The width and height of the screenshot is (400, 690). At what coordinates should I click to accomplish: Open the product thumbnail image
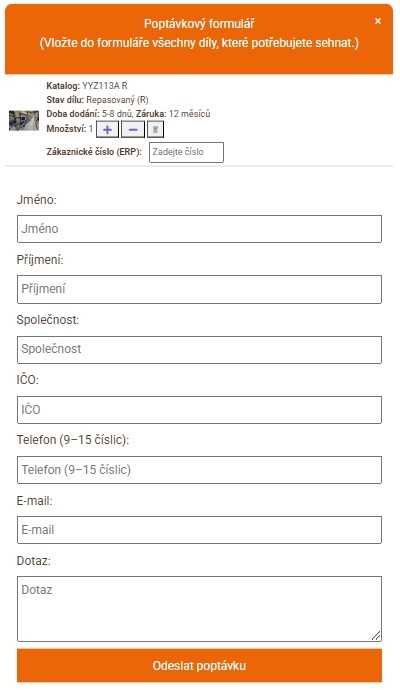pos(24,121)
